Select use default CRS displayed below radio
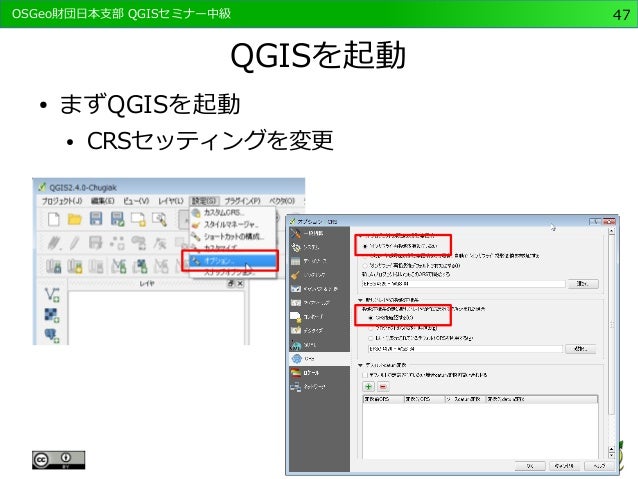638x479 pixels. (370, 338)
